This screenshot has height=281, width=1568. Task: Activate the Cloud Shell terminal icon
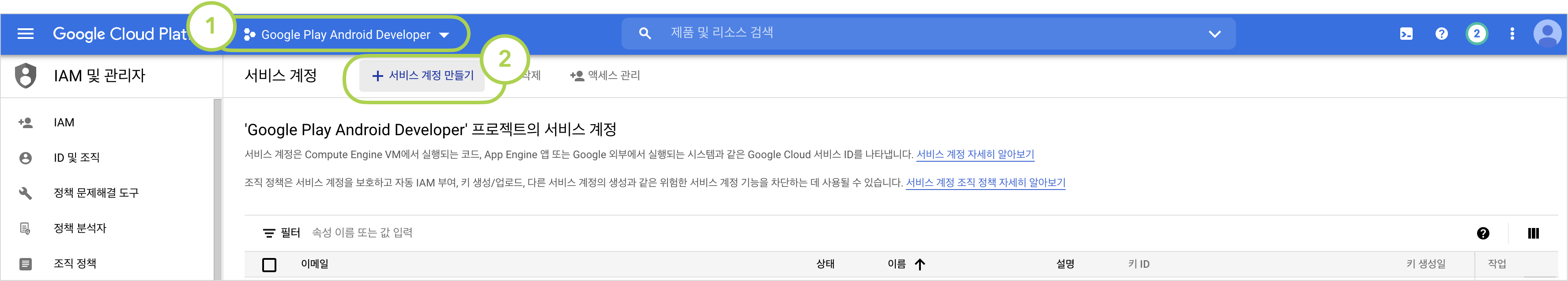tap(1406, 34)
